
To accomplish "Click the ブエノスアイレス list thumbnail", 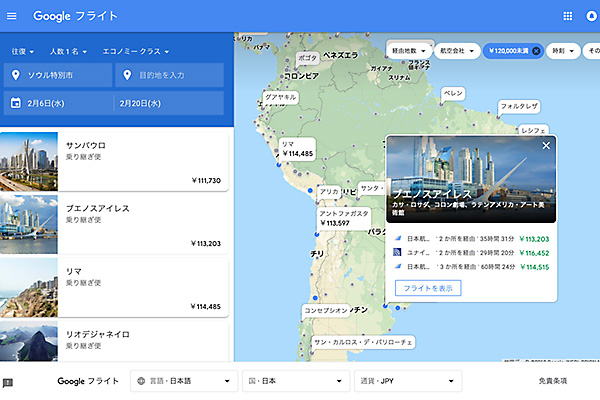I will [x=29, y=224].
